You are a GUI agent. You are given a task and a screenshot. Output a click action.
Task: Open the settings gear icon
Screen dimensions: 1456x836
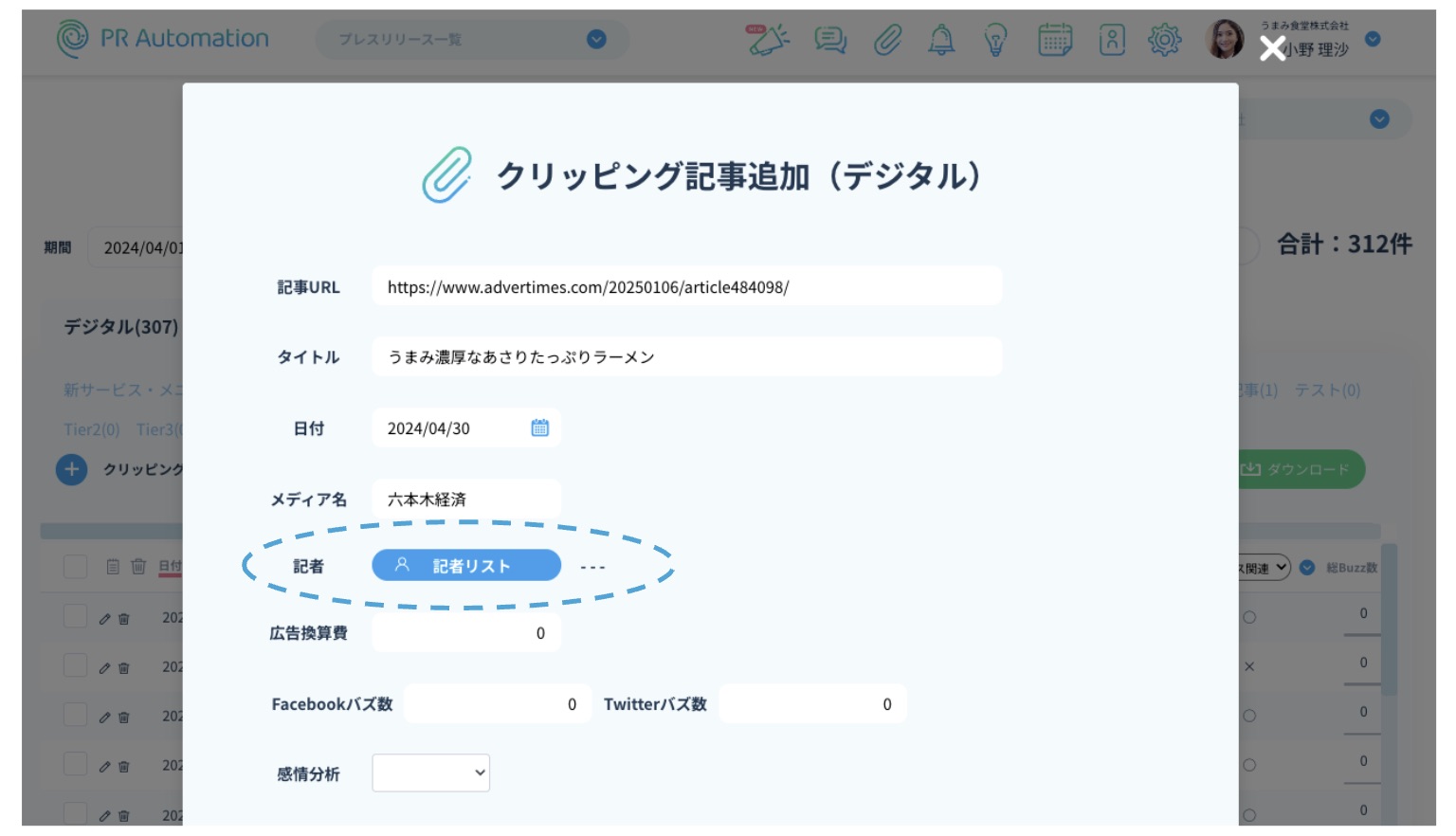point(1164,39)
